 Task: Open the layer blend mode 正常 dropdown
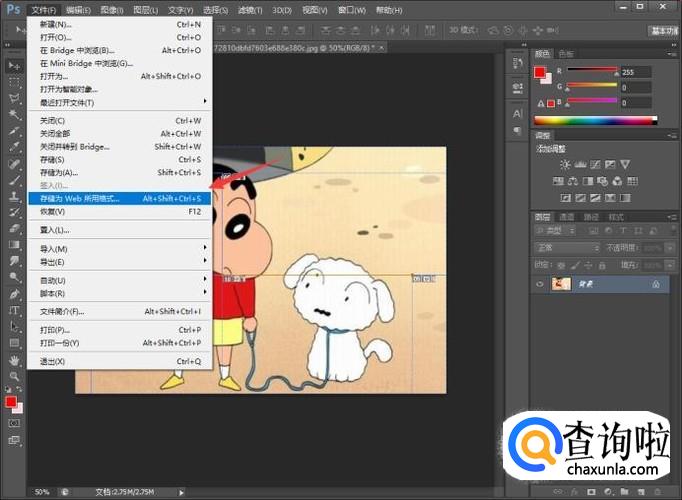565,247
